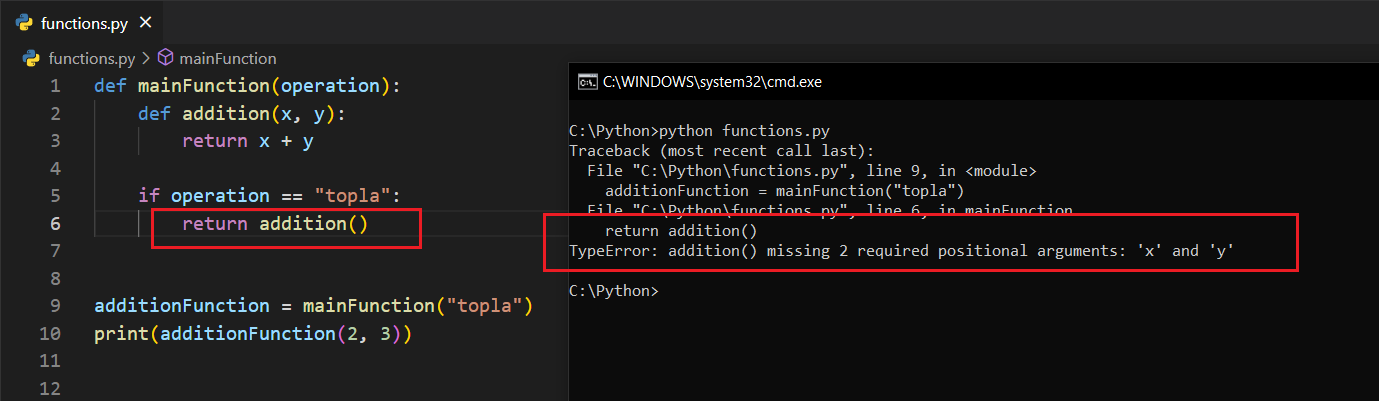Expand the breadcrumb chevron after functions.py

point(145,58)
